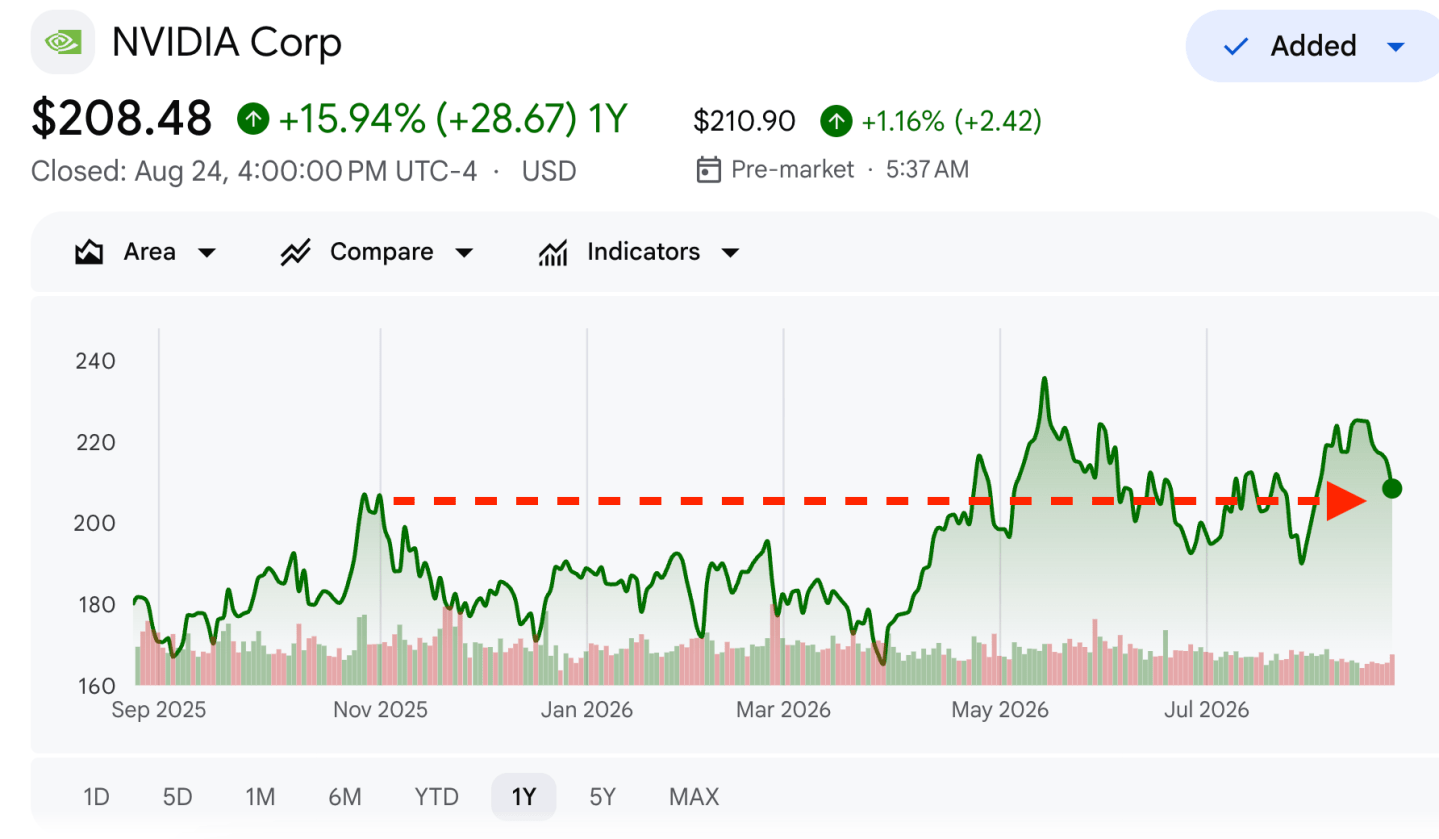Switch to the 5Y time range

[x=602, y=797]
